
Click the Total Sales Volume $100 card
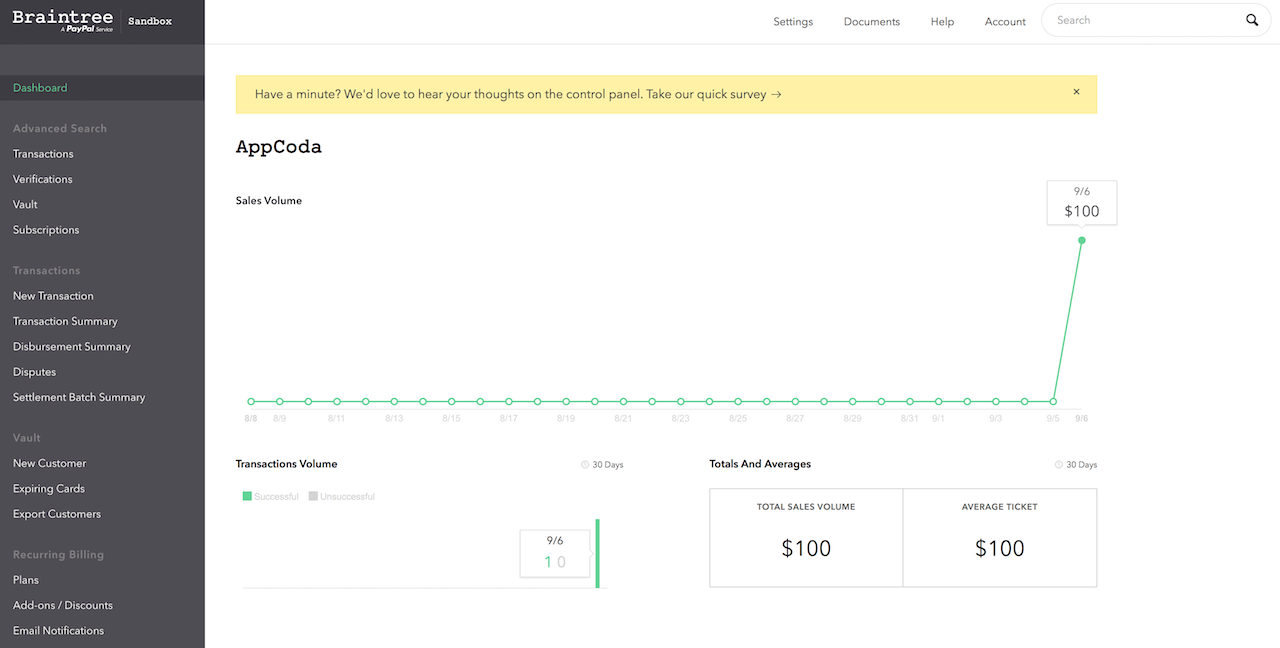(x=806, y=537)
